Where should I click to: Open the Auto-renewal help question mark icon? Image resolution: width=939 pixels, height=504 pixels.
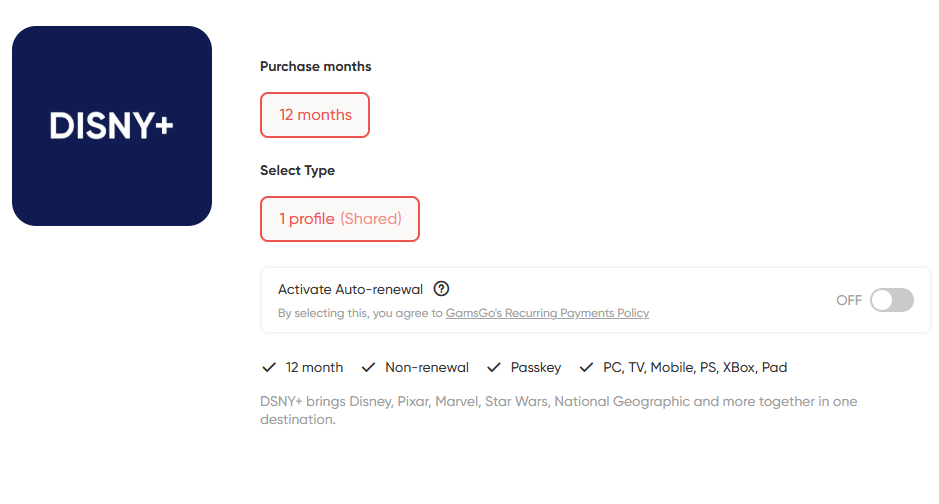pos(441,289)
